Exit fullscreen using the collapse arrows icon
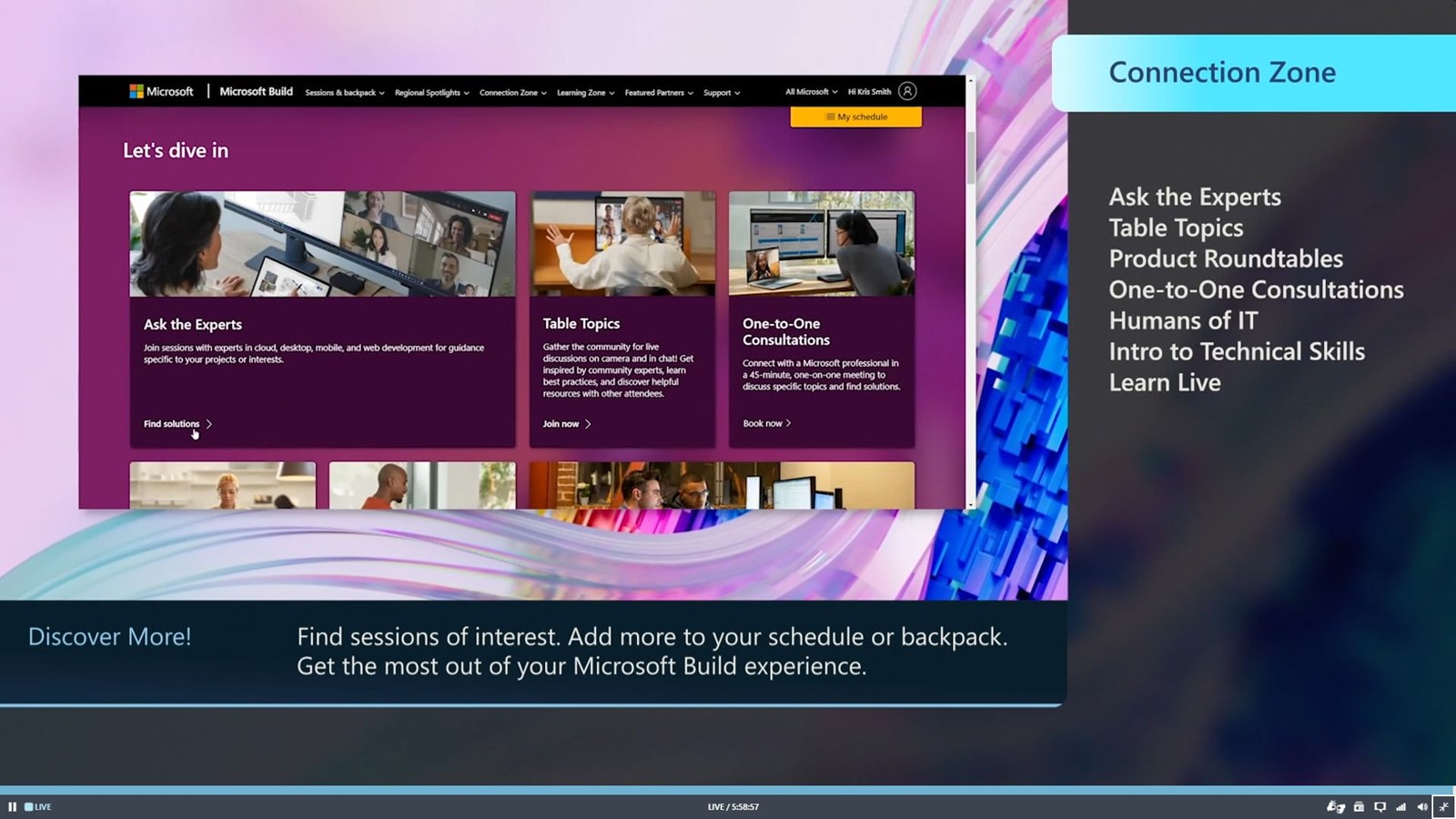The width and height of the screenshot is (1456, 819). (1444, 806)
